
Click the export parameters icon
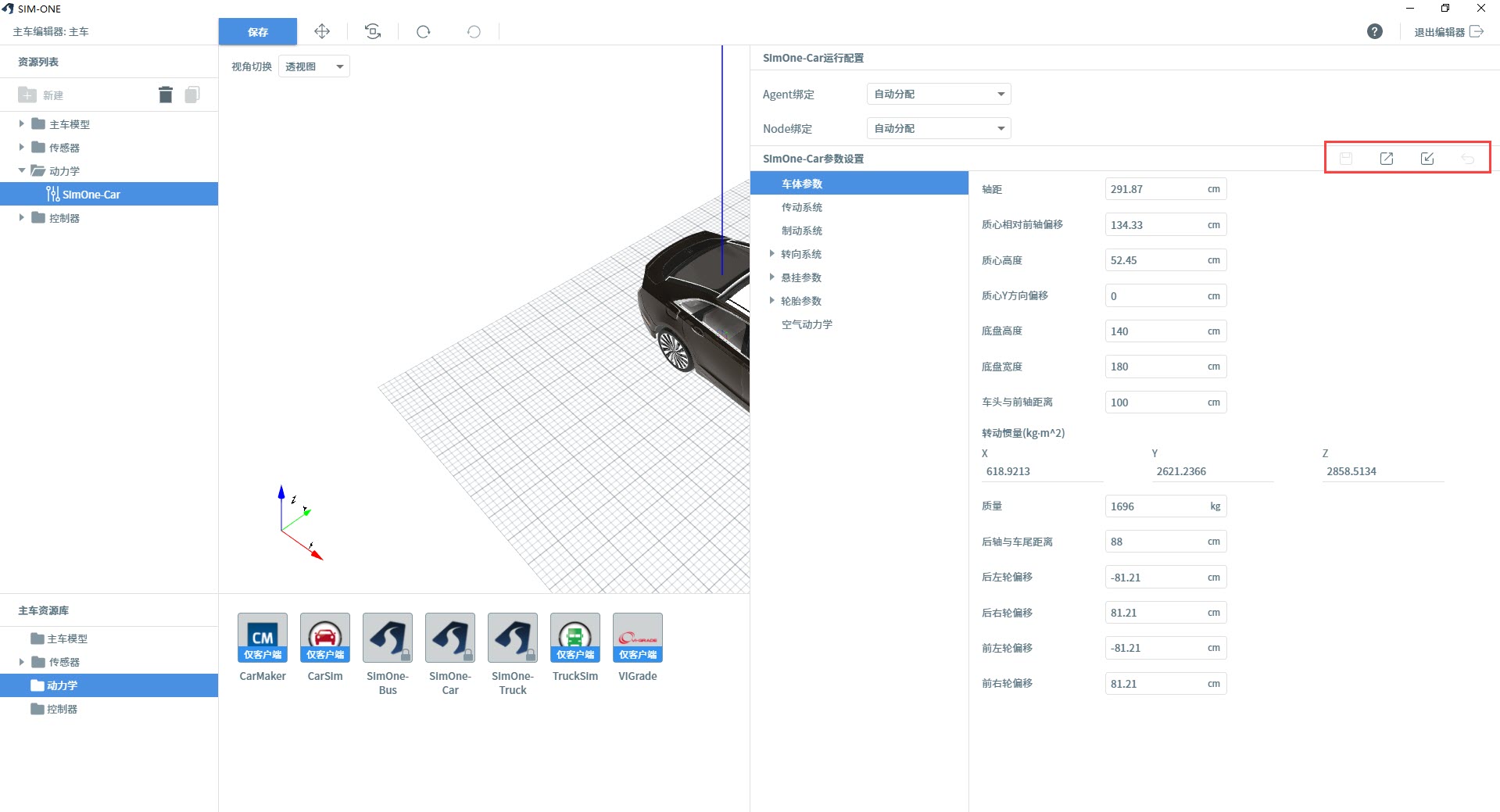(1386, 159)
